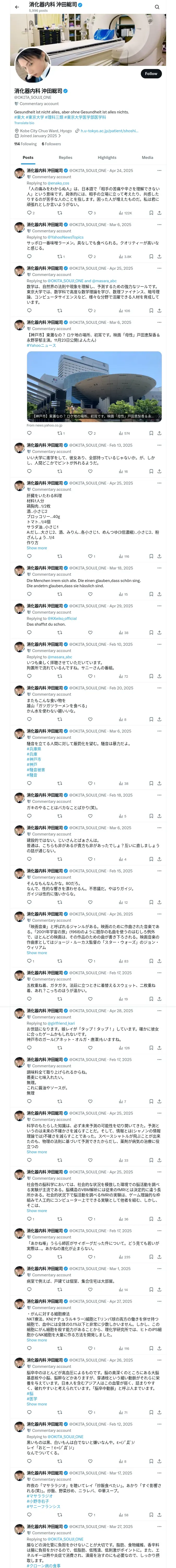Repost the サッポロ一番 ramen post

(59, 256)
